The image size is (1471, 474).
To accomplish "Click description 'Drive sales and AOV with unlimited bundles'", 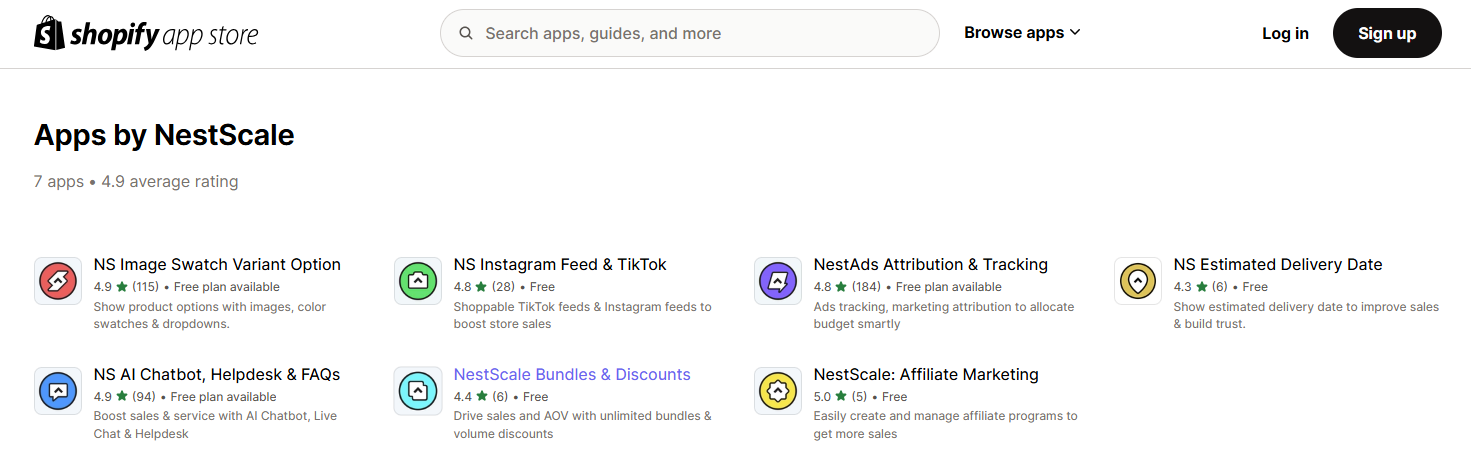I will [x=582, y=425].
